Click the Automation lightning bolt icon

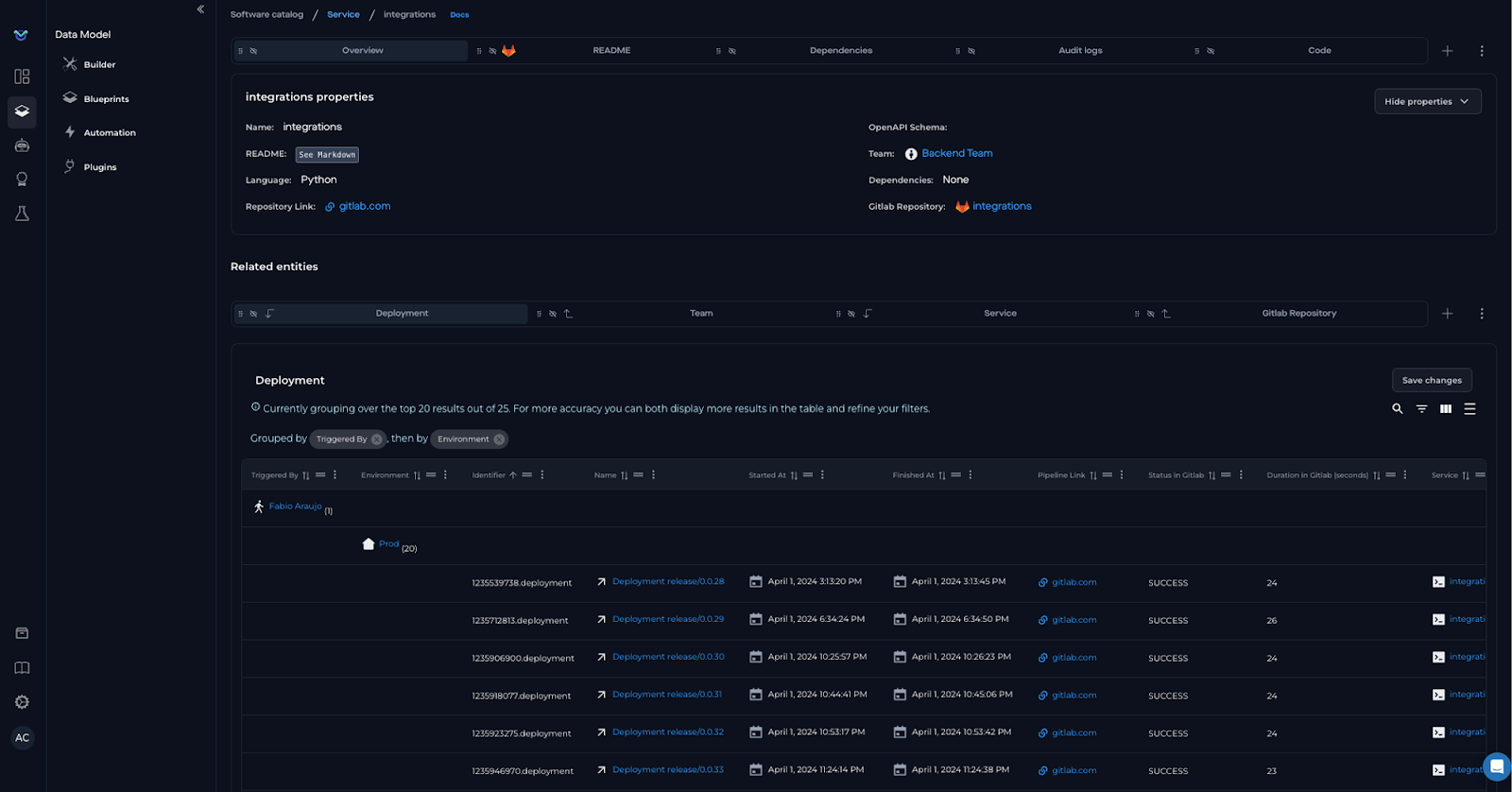click(70, 132)
